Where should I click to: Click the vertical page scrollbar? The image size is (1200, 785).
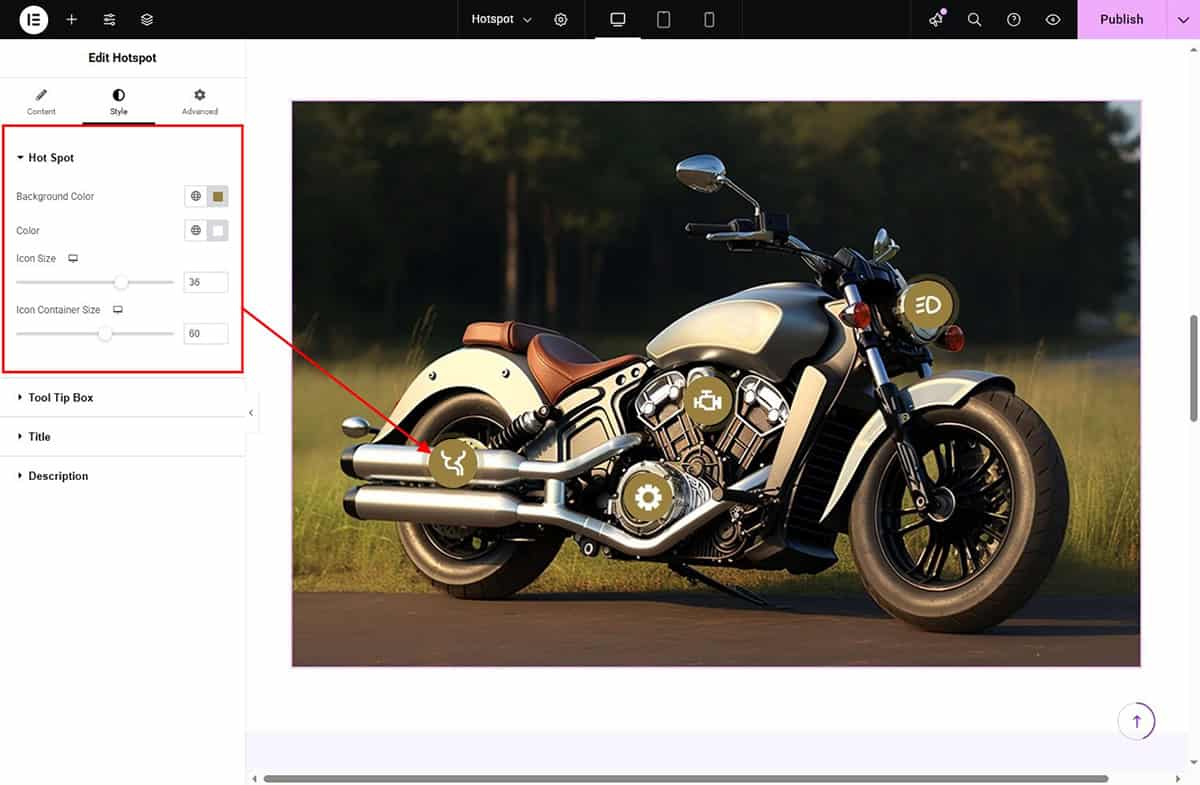pos(1192,369)
